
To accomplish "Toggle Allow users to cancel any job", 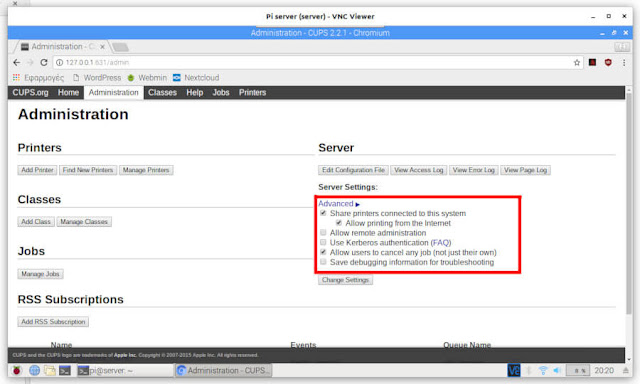I will coord(323,252).
